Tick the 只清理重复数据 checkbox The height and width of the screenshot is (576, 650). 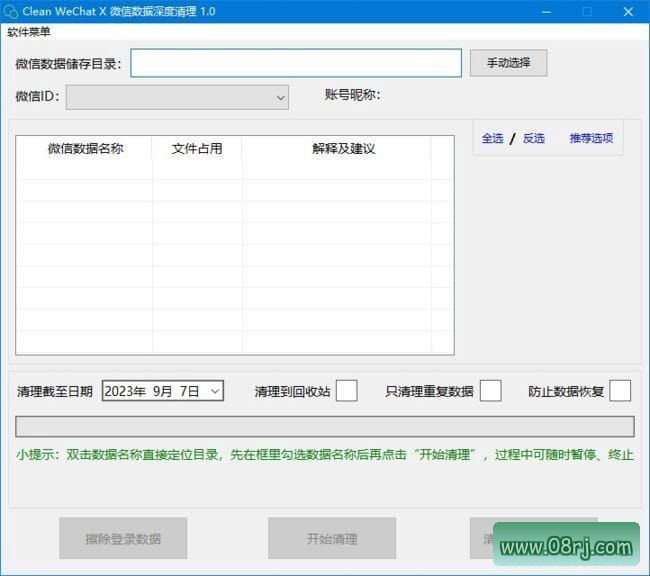(x=490, y=391)
